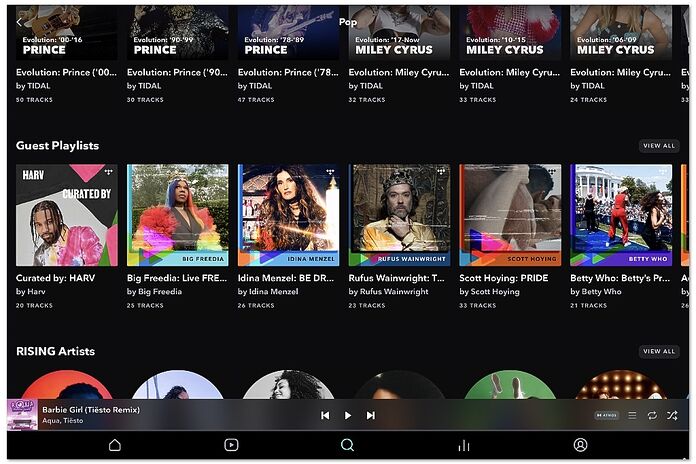This screenshot has height=464, width=696.
Task: View all RISING Artists
Action: [x=659, y=351]
